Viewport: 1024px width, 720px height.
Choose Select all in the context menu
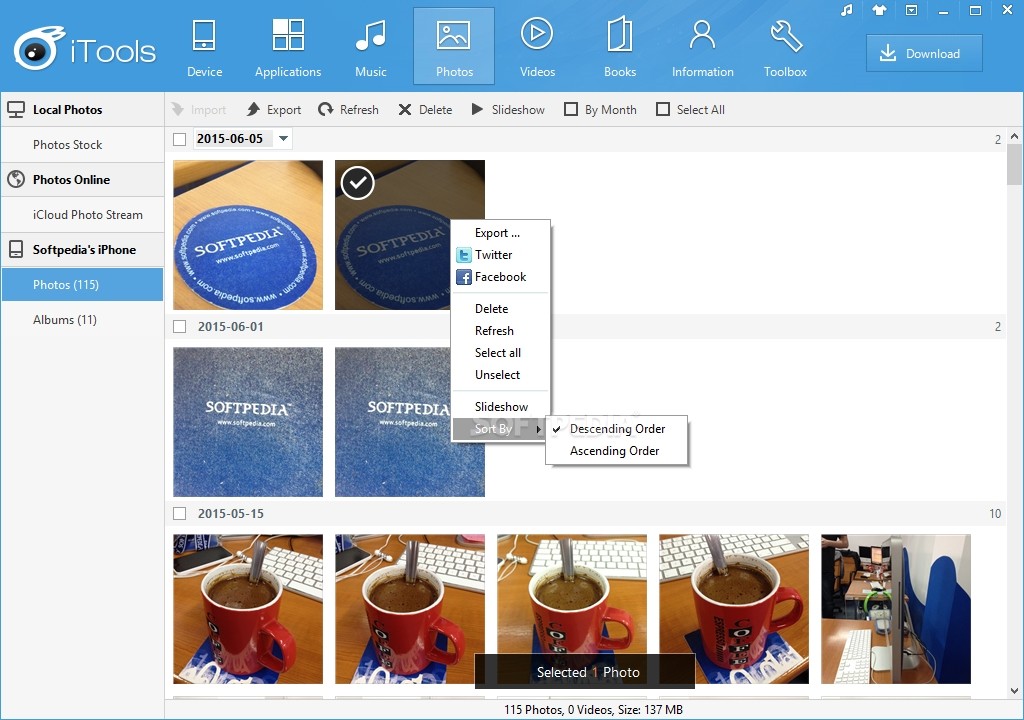point(501,353)
